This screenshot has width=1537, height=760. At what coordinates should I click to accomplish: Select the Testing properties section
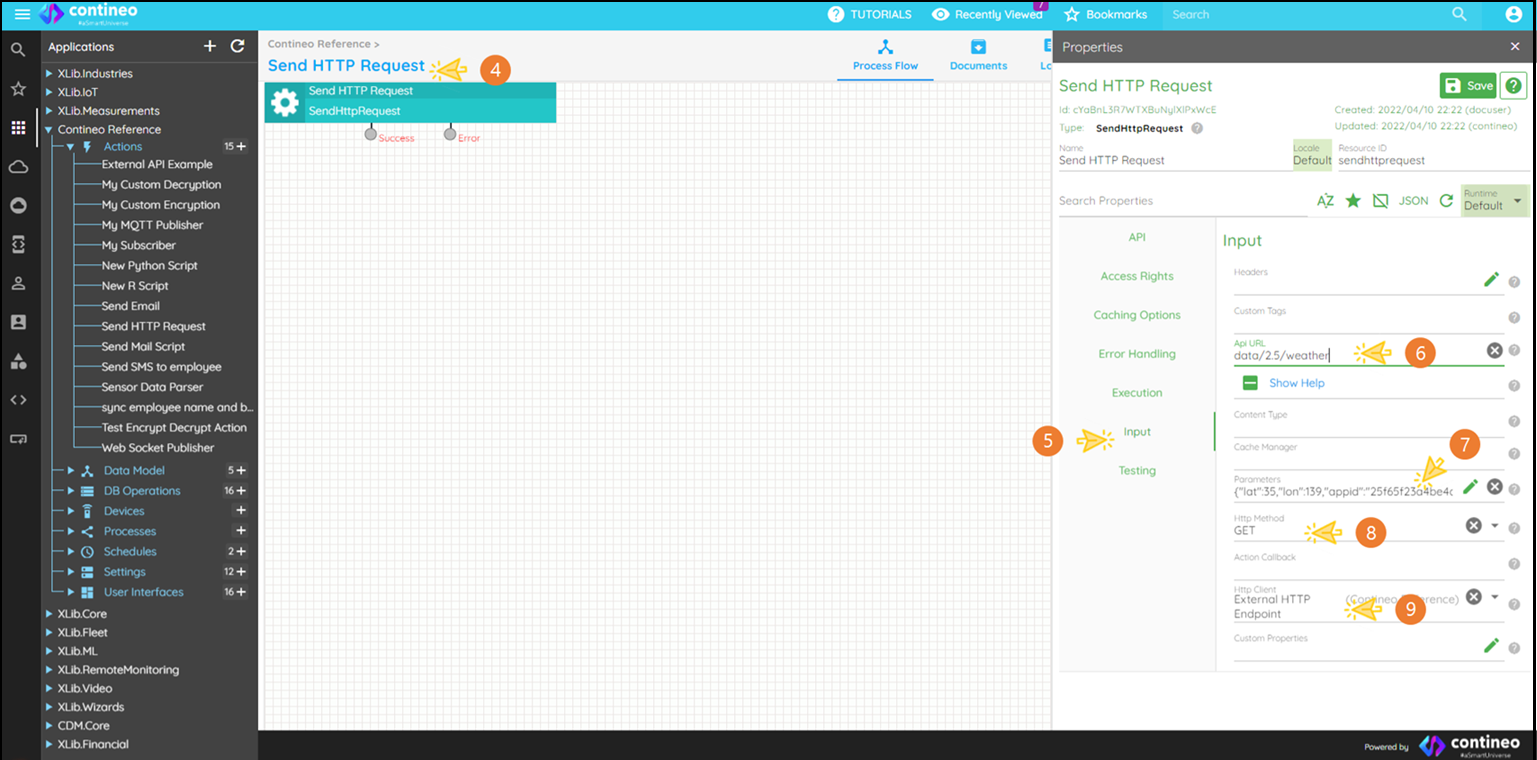tap(1136, 471)
